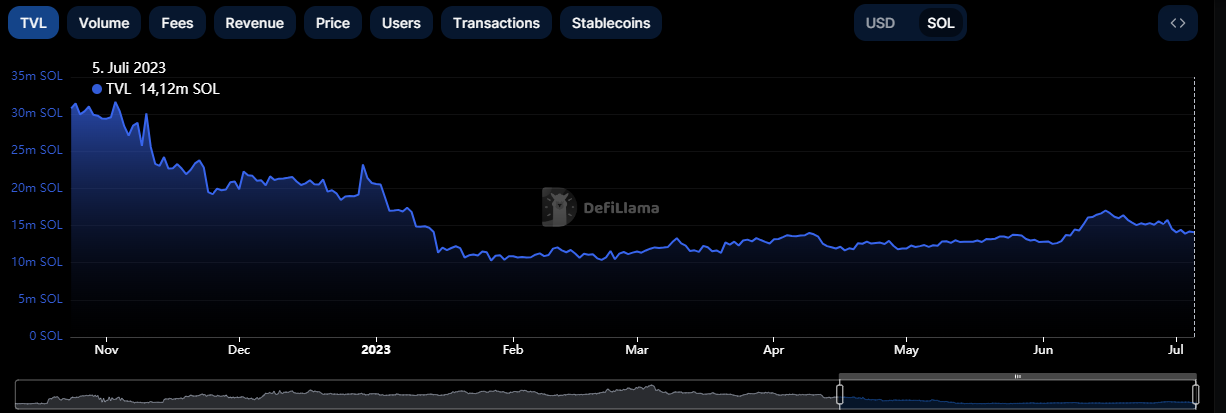Click the '5m SOL' axis label
Image resolution: width=1226 pixels, height=413 pixels.
[x=40, y=299]
